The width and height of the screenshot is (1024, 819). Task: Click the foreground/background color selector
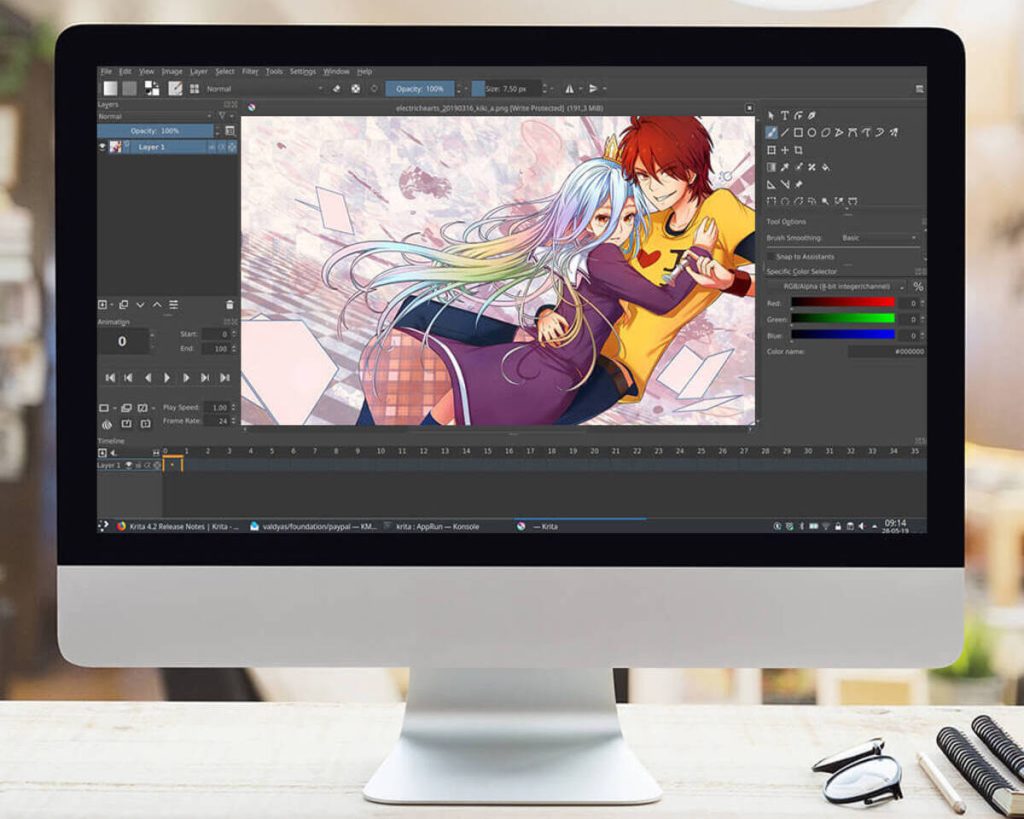point(152,88)
